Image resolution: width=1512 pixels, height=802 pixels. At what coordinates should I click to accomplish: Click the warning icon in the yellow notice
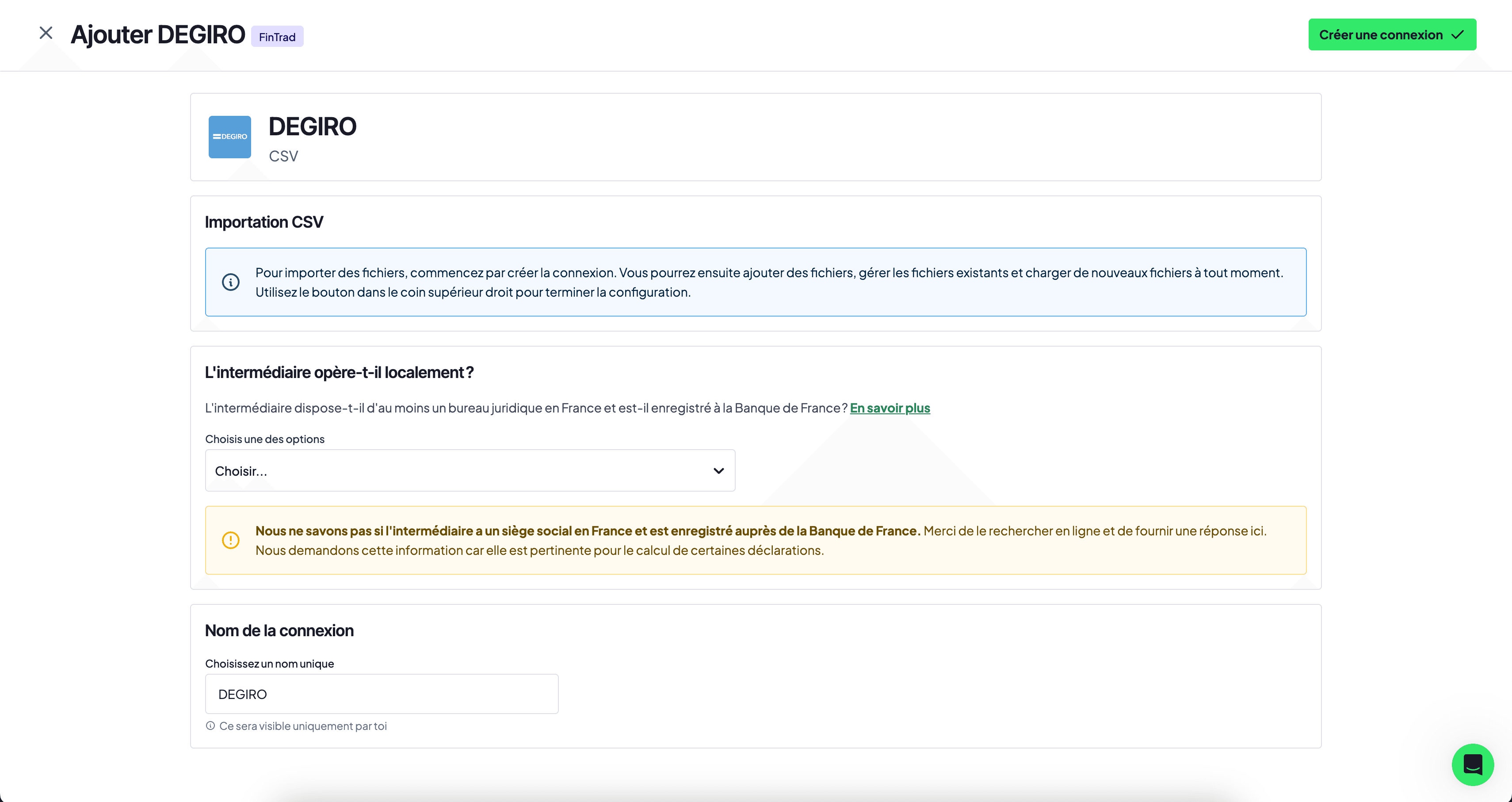(231, 540)
